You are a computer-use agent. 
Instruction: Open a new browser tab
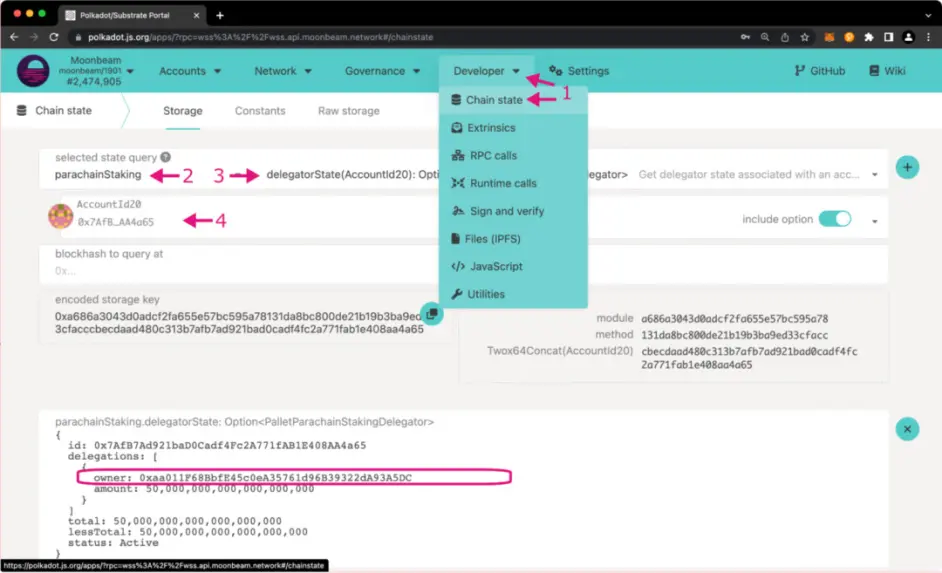[x=220, y=16]
